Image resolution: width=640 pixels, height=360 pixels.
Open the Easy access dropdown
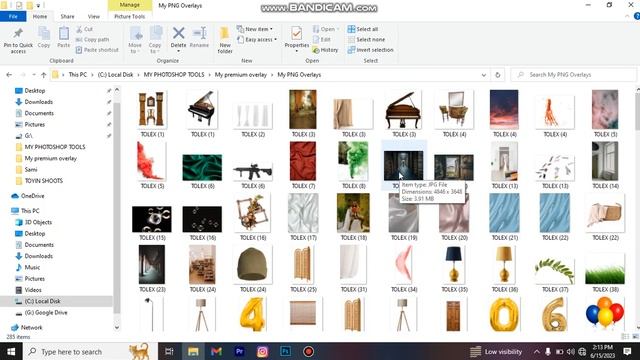257,40
